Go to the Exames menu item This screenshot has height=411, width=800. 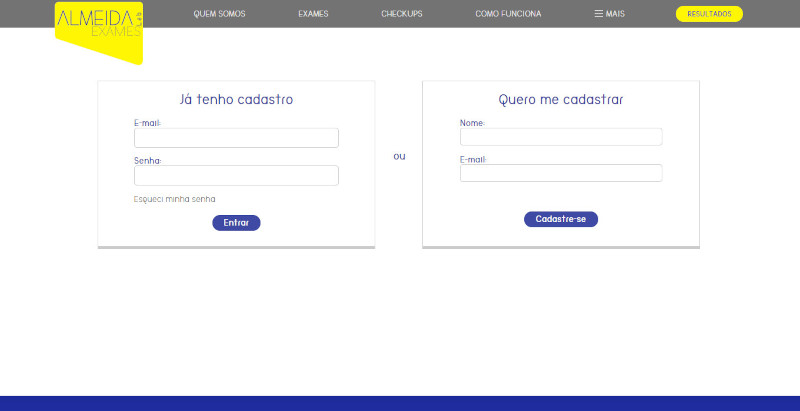tap(313, 14)
